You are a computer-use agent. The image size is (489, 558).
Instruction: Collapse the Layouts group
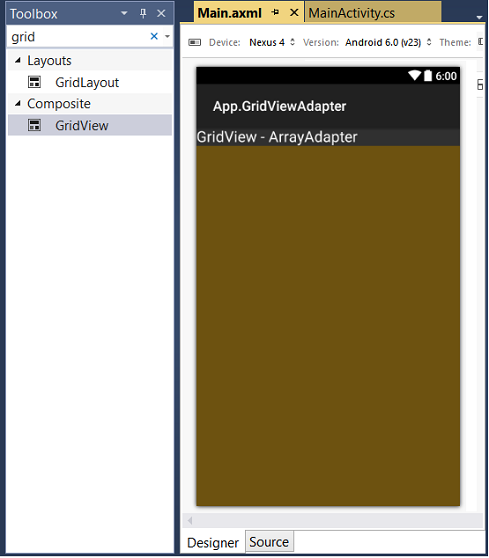click(x=18, y=60)
